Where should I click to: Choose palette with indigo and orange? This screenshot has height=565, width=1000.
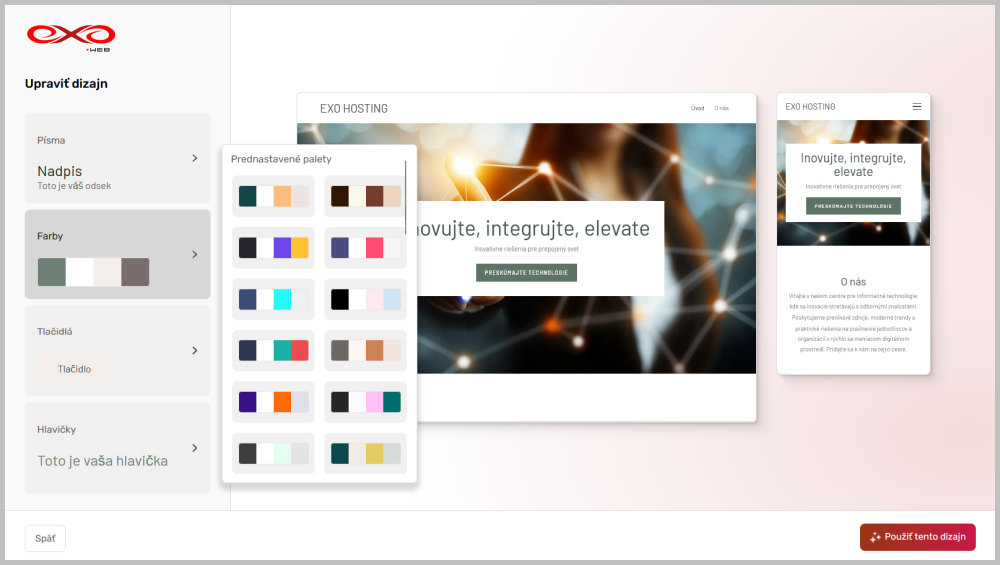[x=273, y=402]
